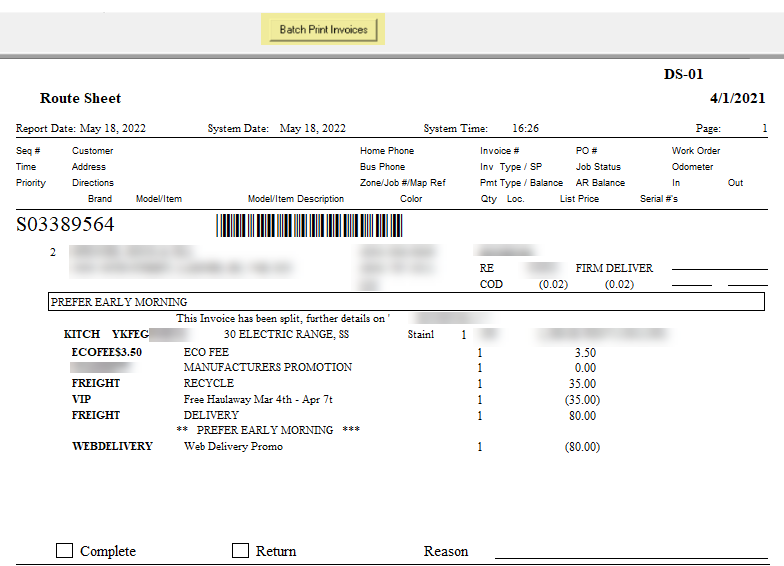
Task: Check the Complete checkbox
Action: 65,550
